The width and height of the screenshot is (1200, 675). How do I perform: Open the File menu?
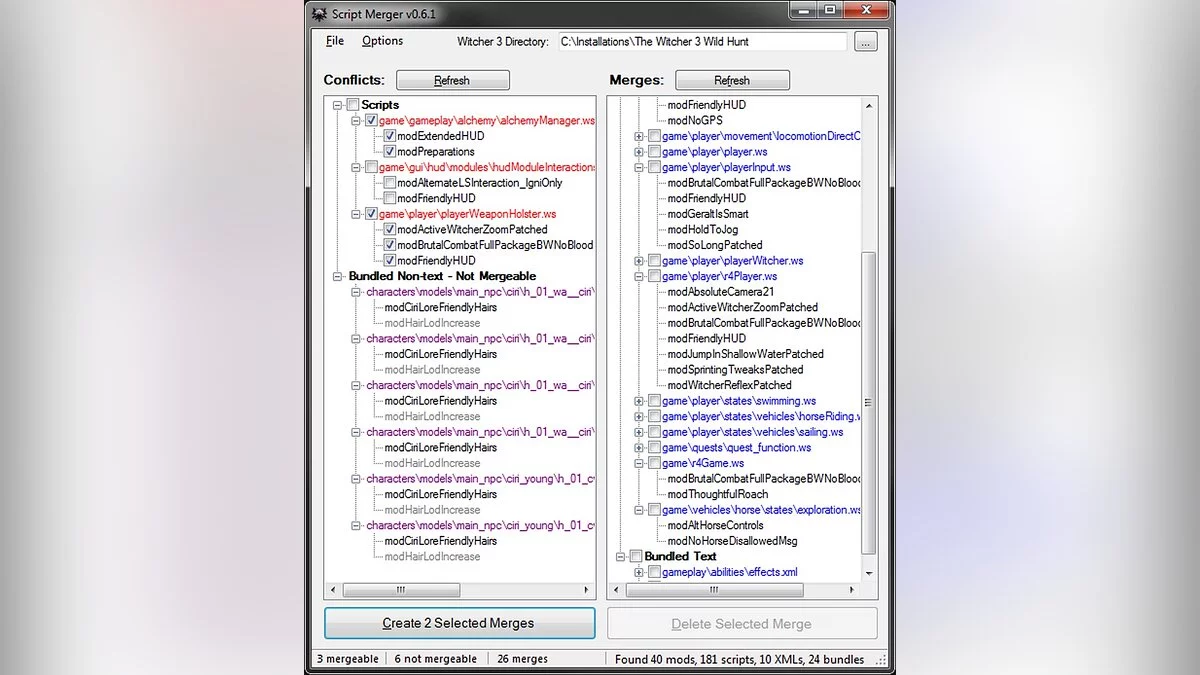(335, 41)
